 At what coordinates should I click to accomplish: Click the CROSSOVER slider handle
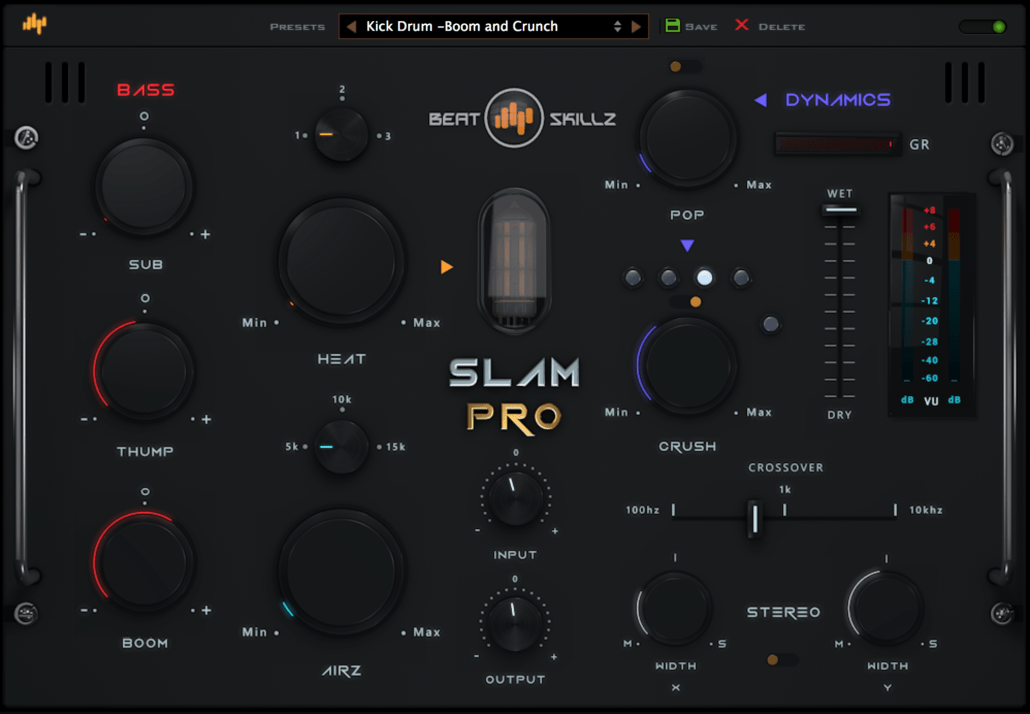(755, 518)
